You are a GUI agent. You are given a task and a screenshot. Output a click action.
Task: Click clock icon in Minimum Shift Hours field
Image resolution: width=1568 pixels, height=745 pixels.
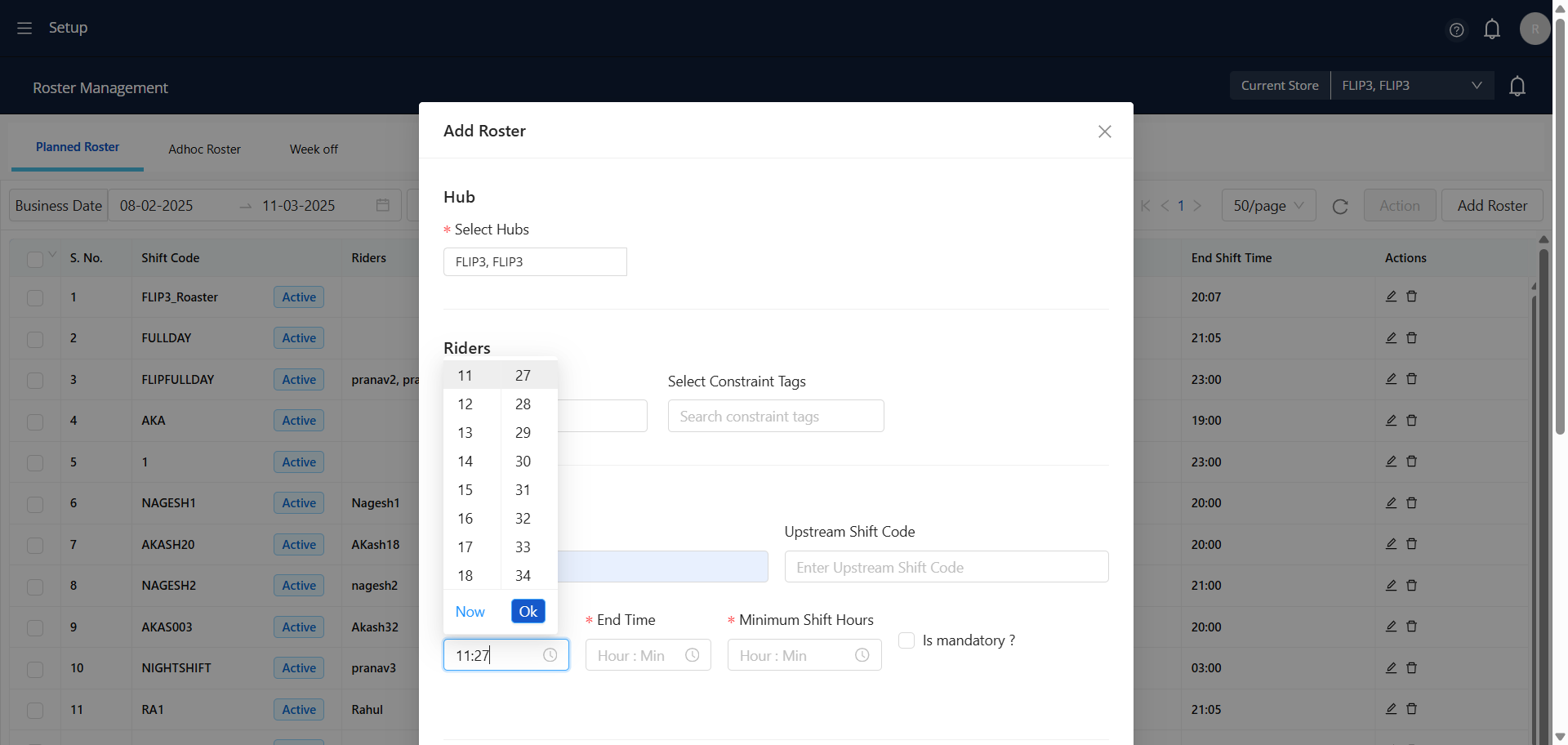click(x=862, y=655)
